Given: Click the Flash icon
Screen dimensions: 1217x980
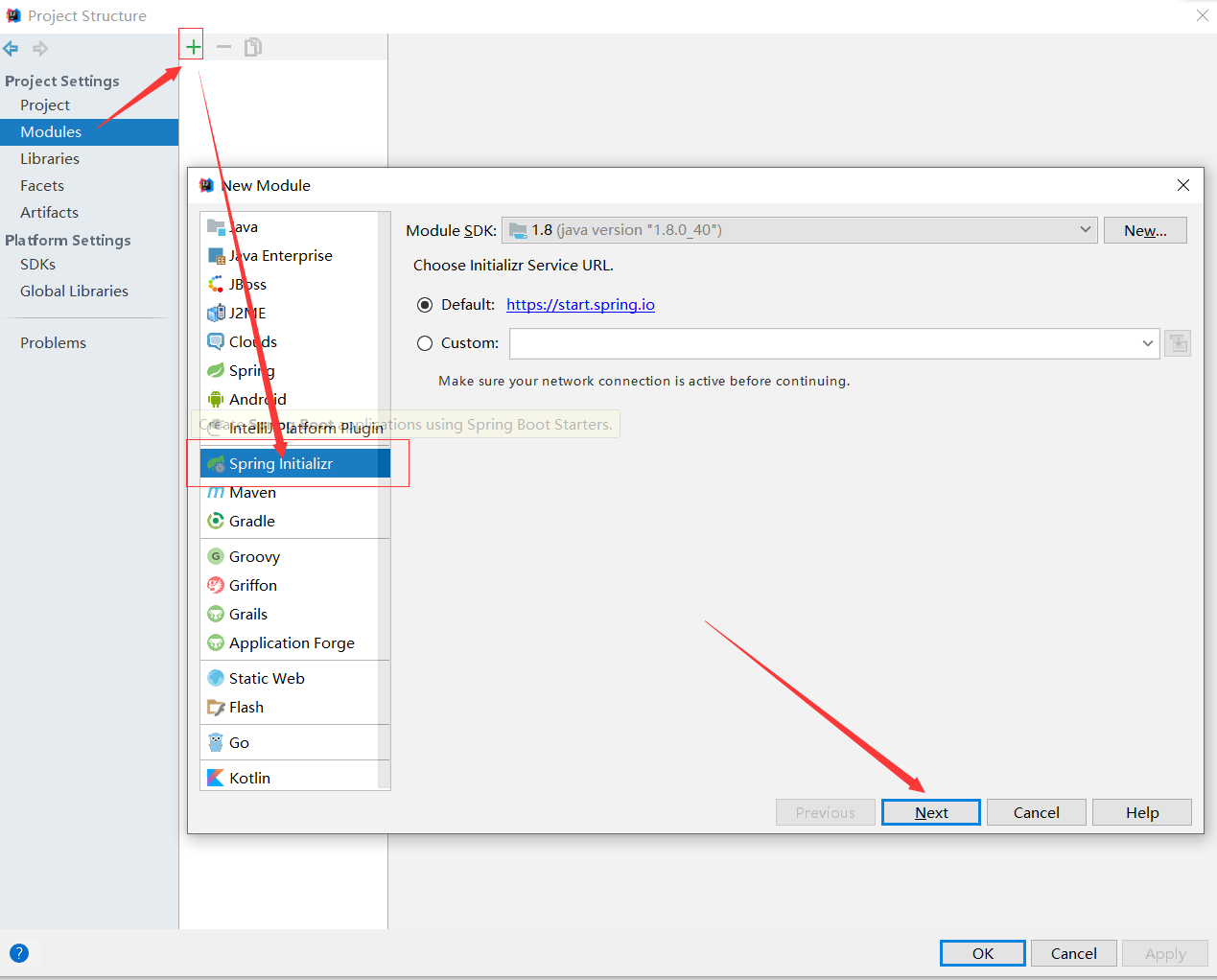Looking at the screenshot, I should coord(216,708).
